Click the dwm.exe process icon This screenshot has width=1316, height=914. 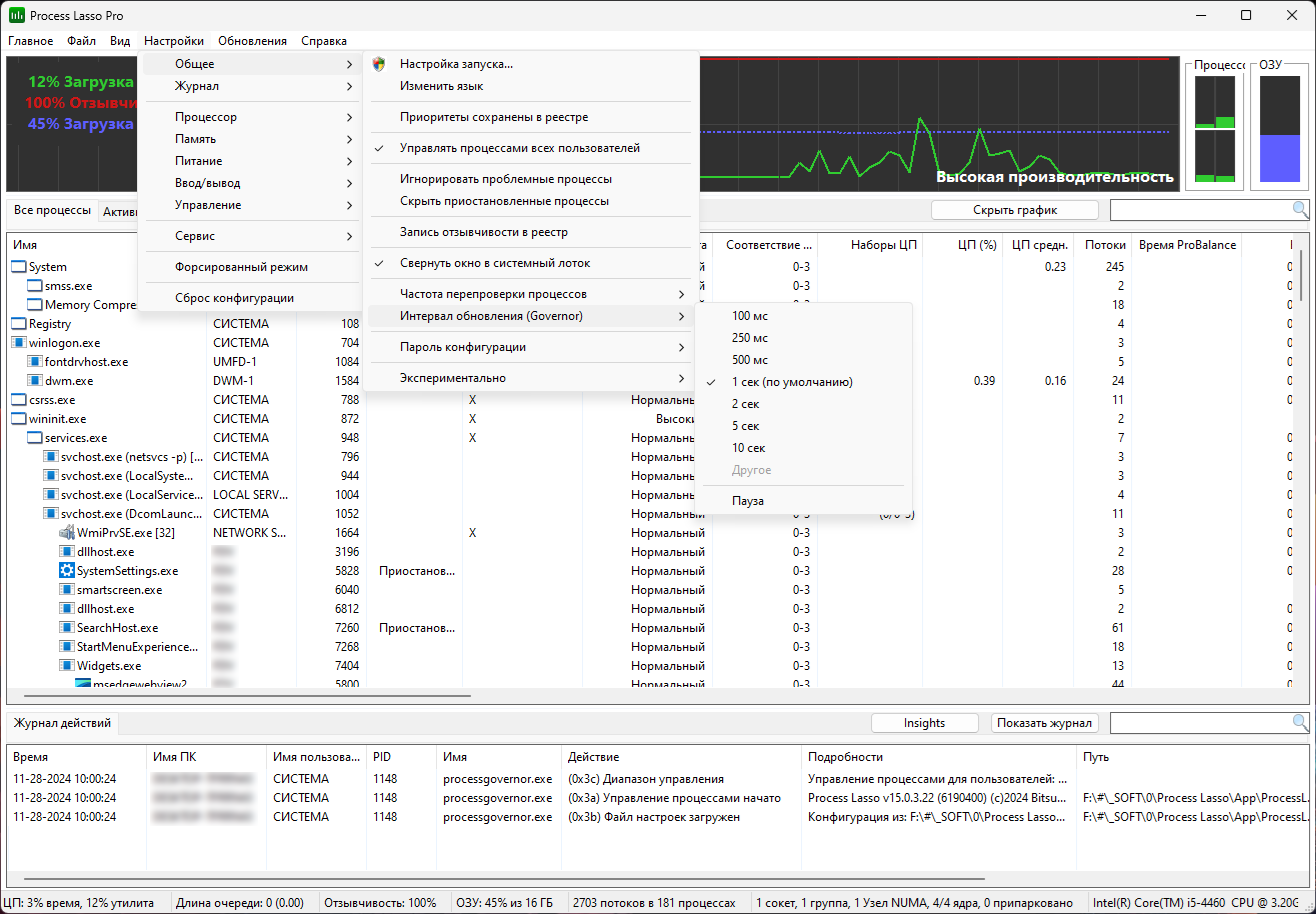click(35, 381)
